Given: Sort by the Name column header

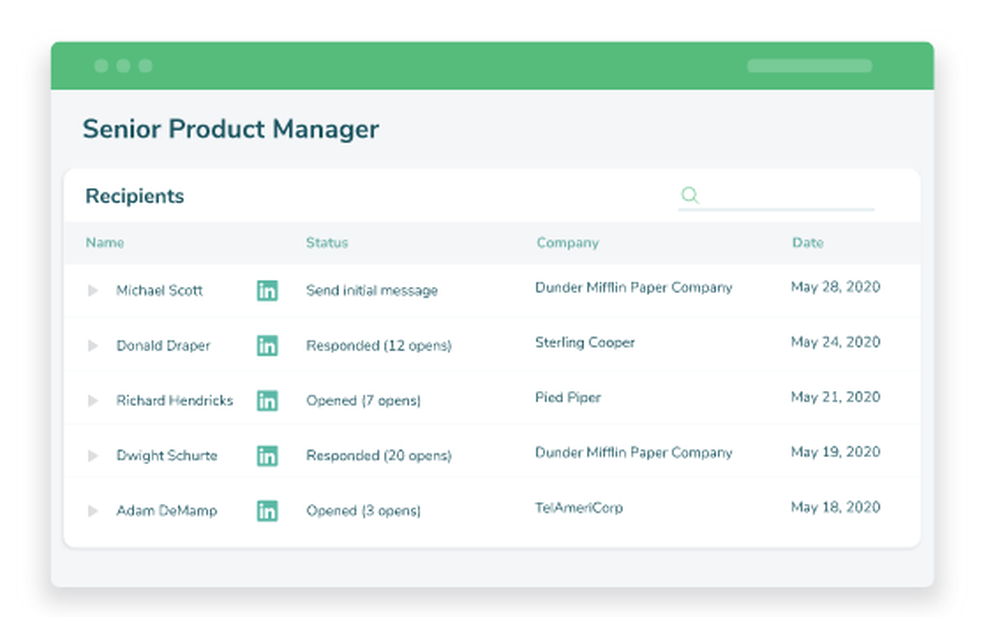Looking at the screenshot, I should pyautogui.click(x=105, y=242).
